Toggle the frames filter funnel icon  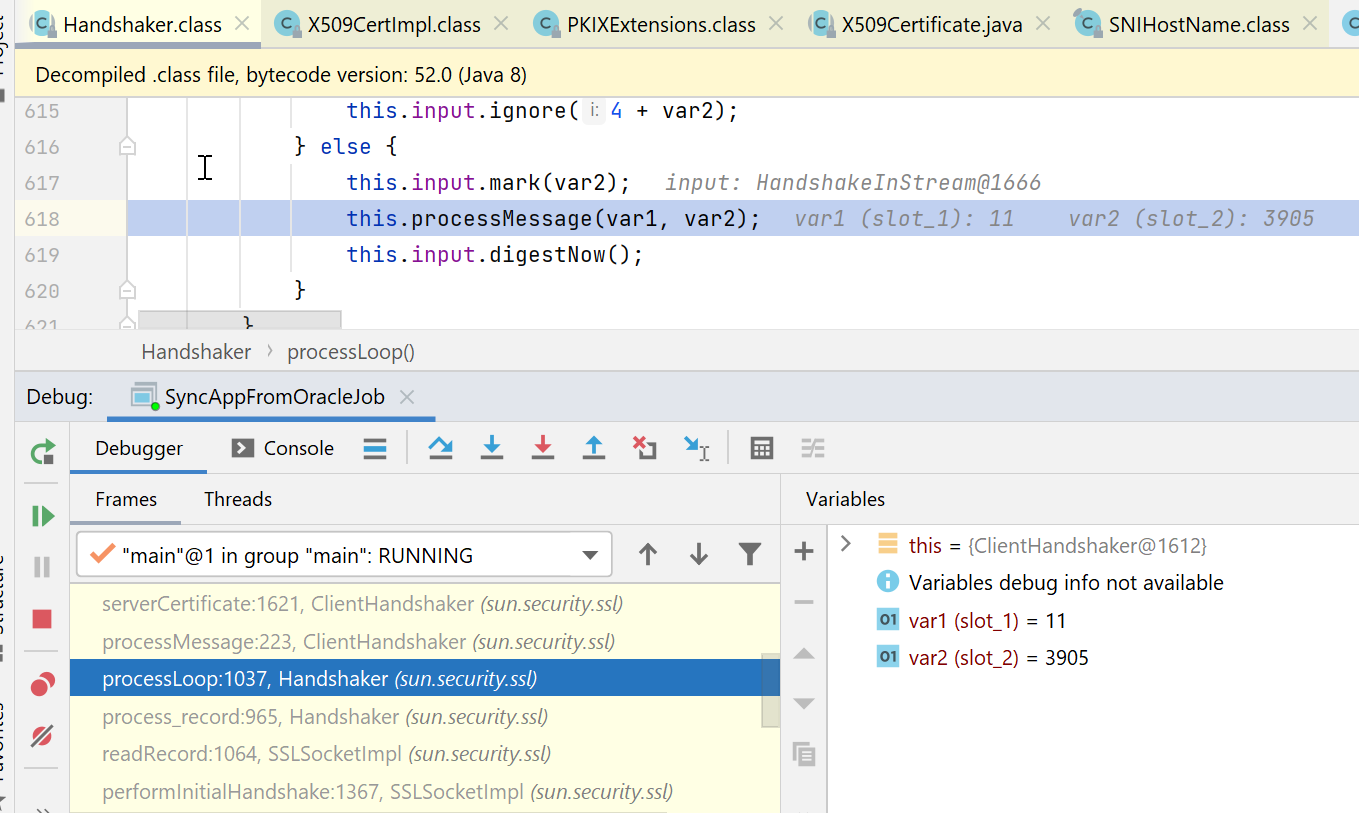point(750,555)
